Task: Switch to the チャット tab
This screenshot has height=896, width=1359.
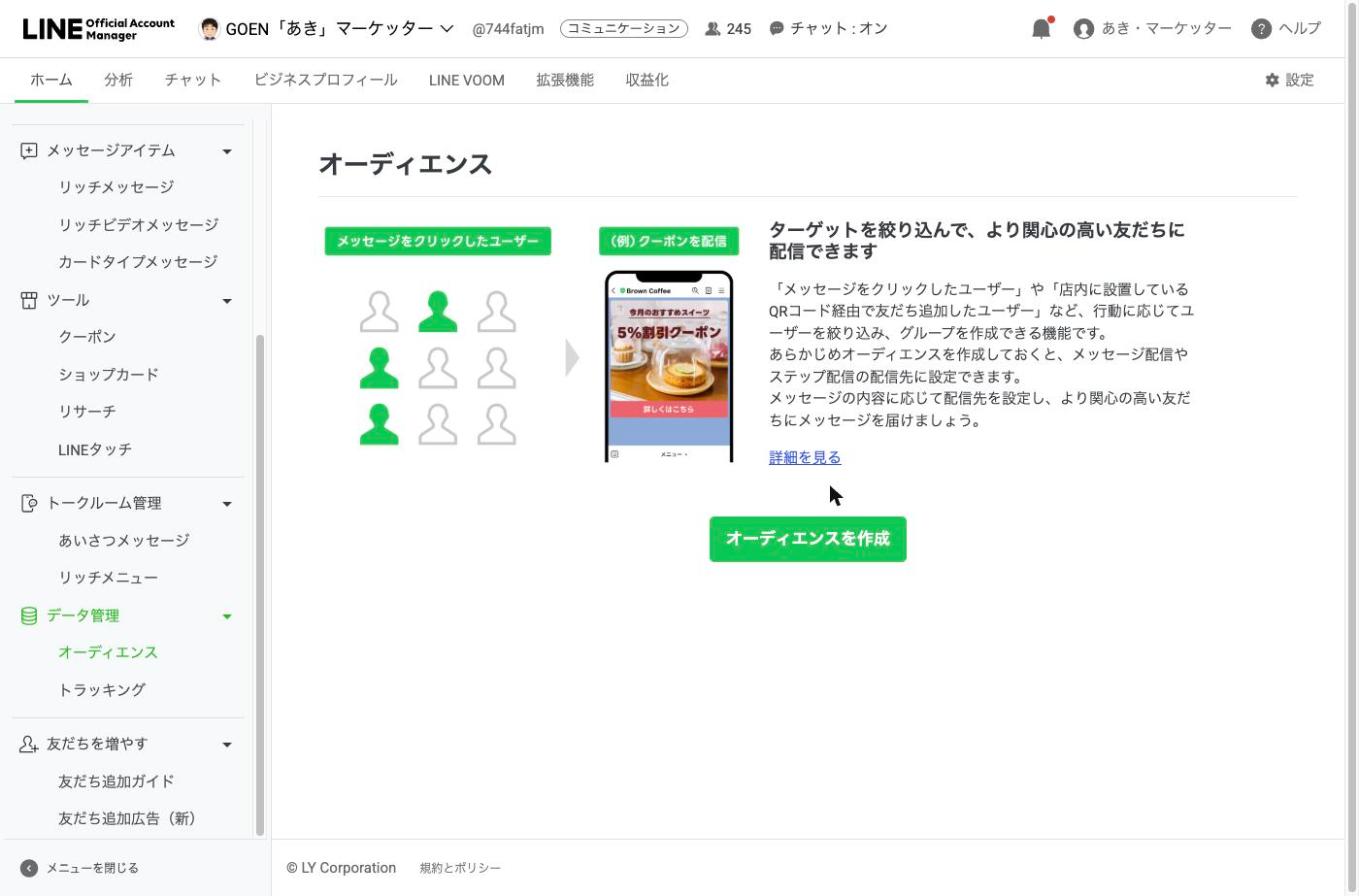Action: (x=193, y=80)
